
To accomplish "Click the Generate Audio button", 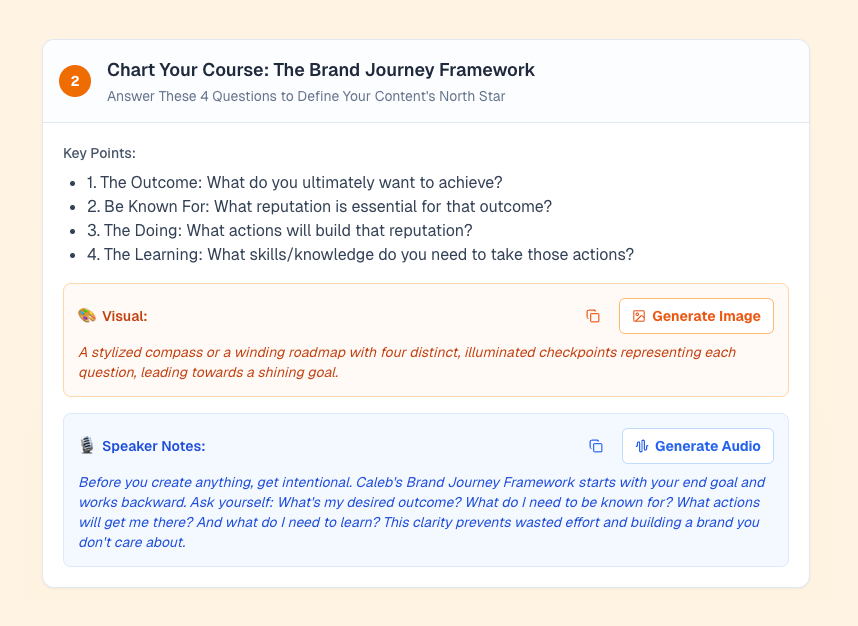I will coord(698,446).
